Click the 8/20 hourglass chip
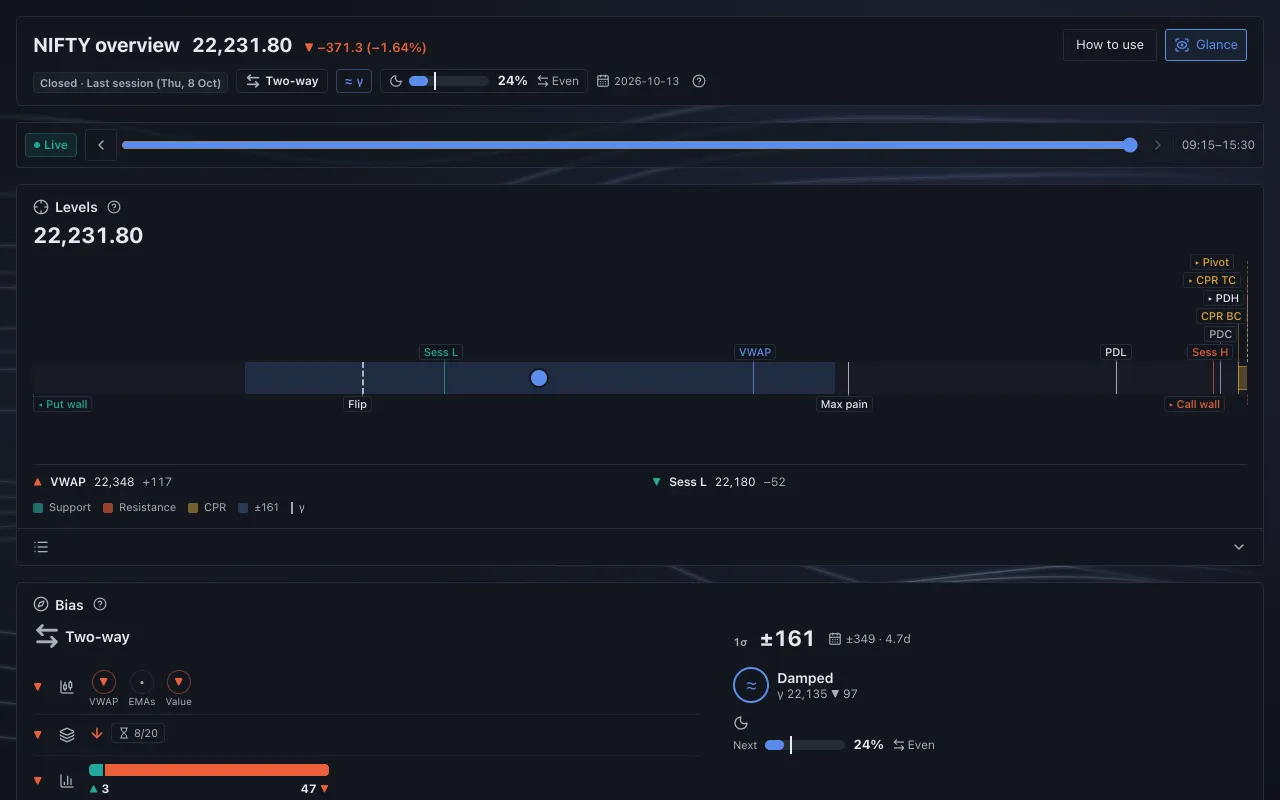Image resolution: width=1280 pixels, height=800 pixels. point(138,733)
